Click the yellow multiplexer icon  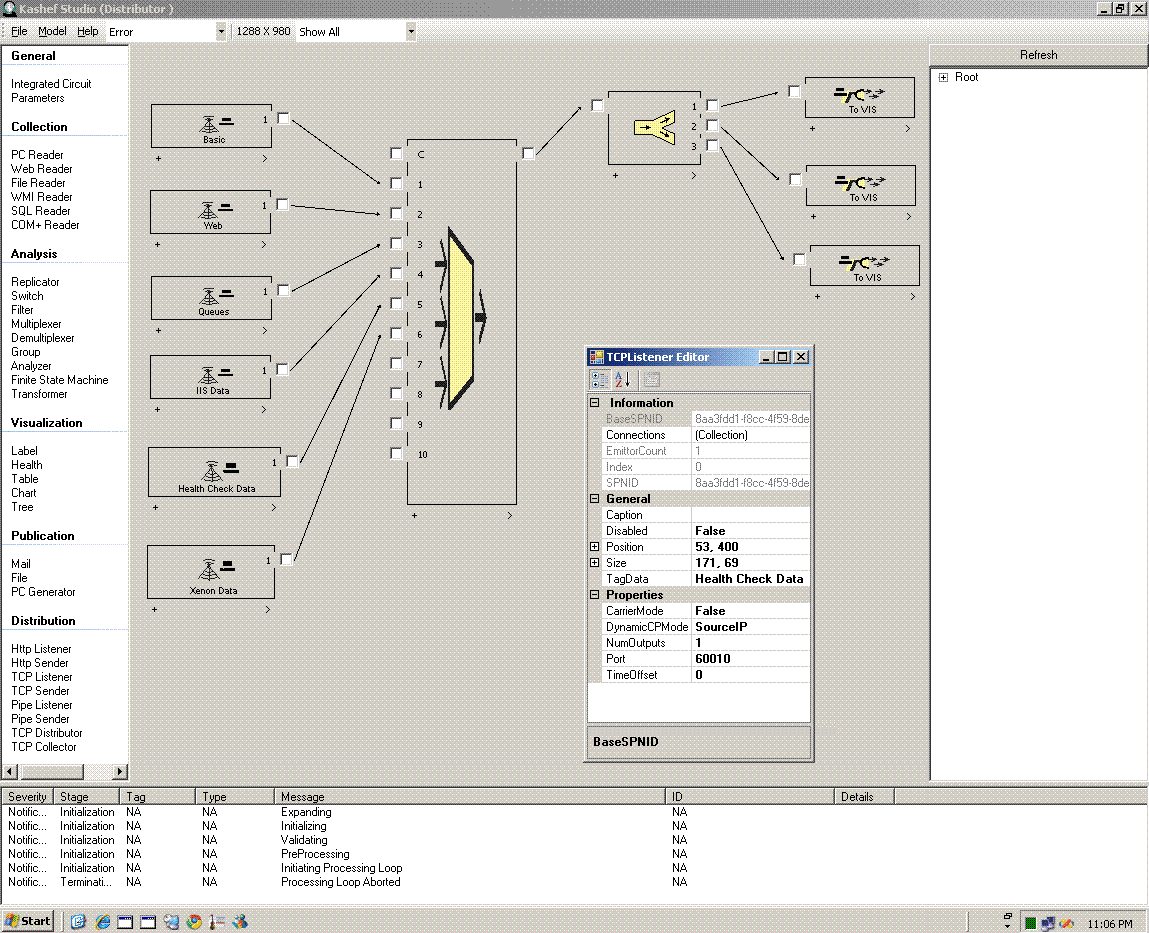462,318
